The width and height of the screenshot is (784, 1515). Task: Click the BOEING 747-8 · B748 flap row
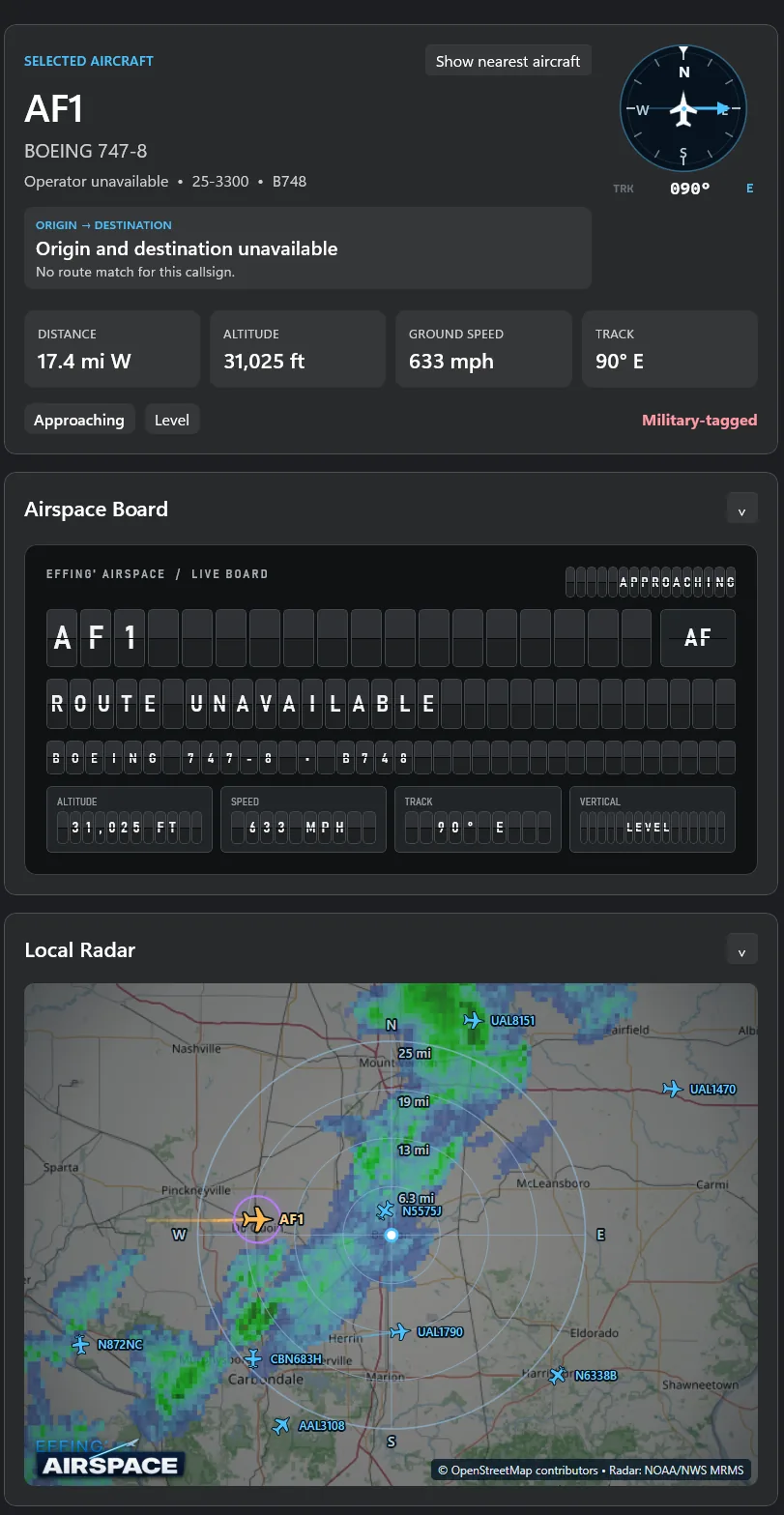[391, 758]
